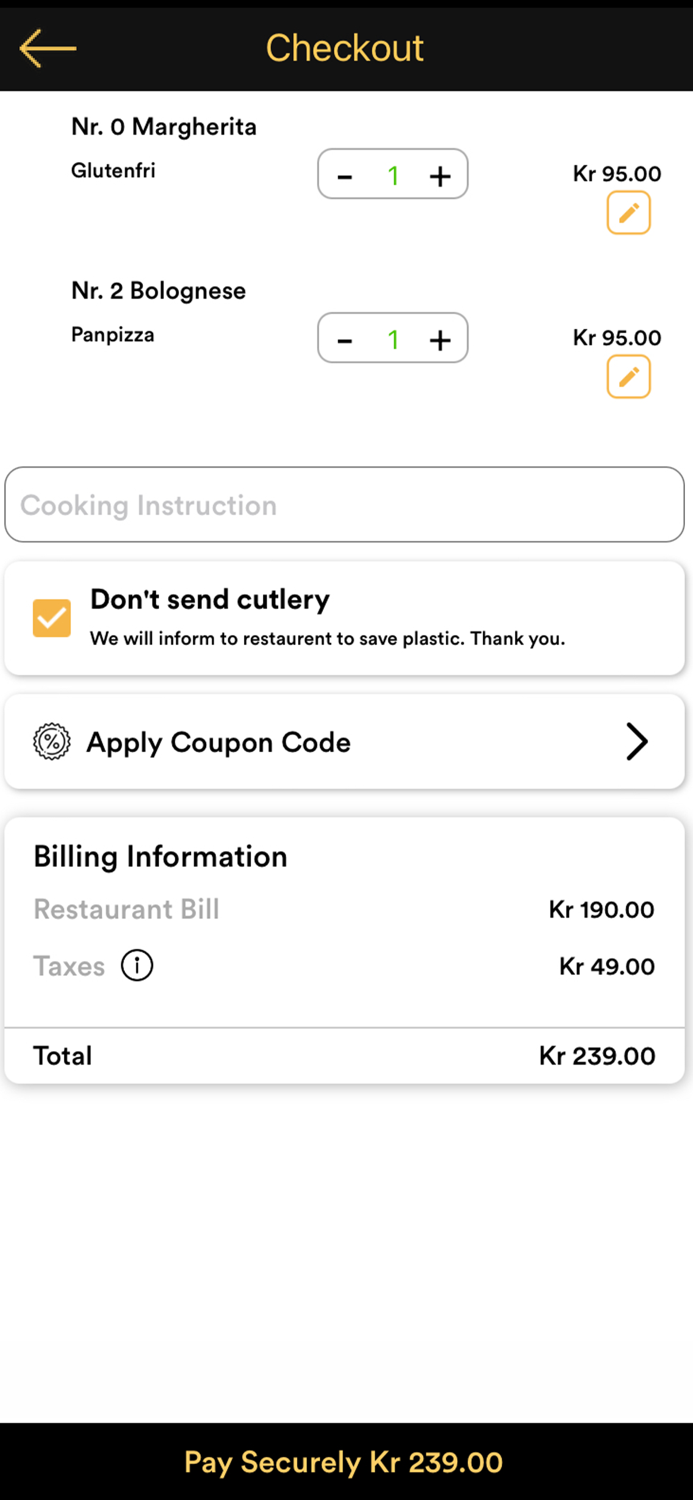Viewport: 693px width, 1500px height.
Task: Click the back arrow on Checkout screen
Action: (46, 47)
